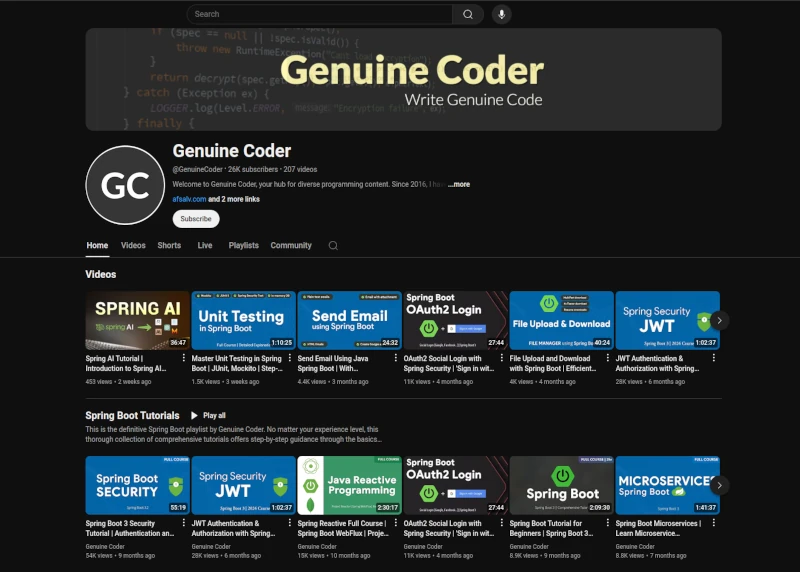
Task: Open Spring Reactive Full Course title link
Action: tap(343, 528)
